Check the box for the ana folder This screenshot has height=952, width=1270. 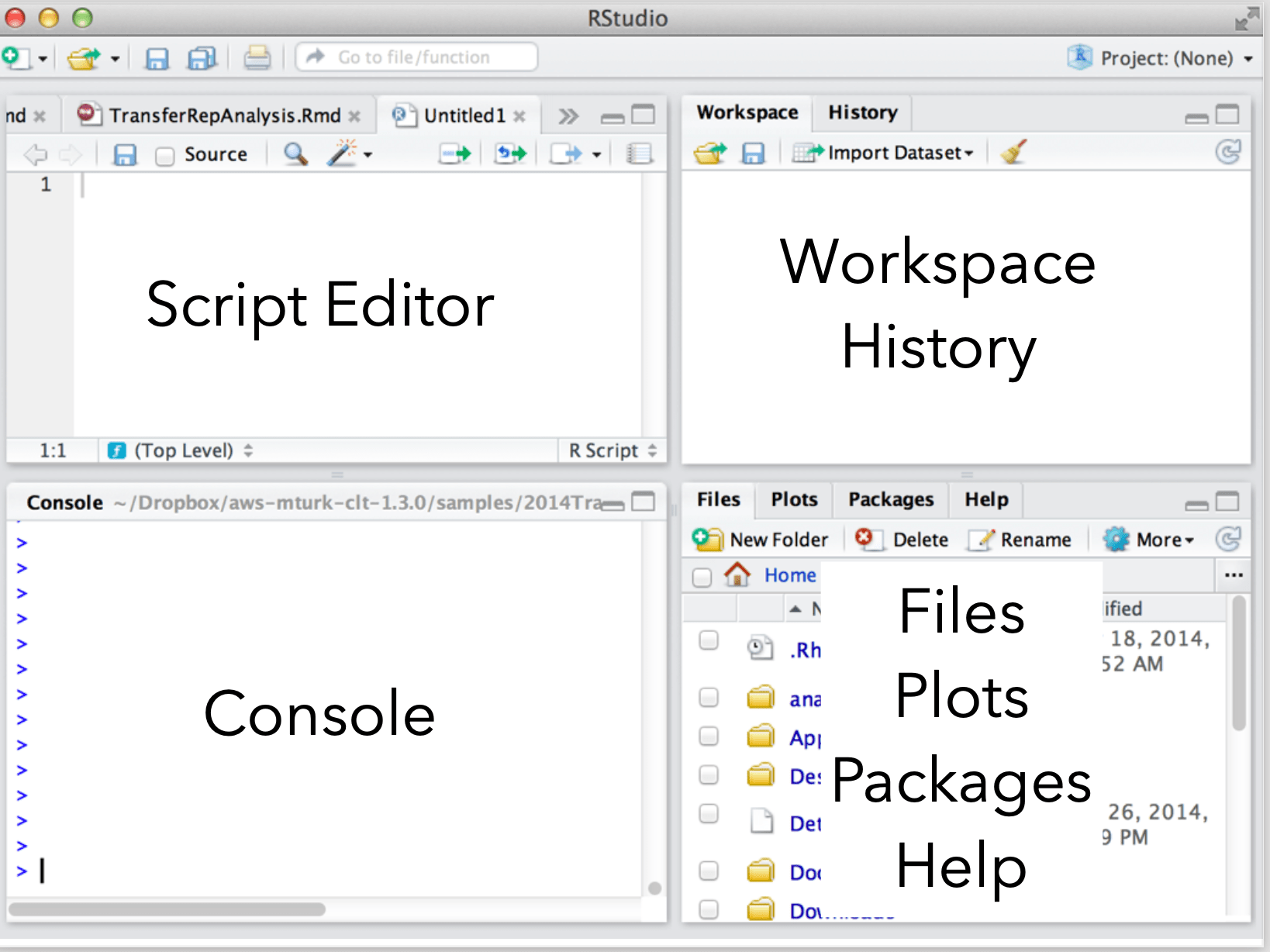pos(709,698)
